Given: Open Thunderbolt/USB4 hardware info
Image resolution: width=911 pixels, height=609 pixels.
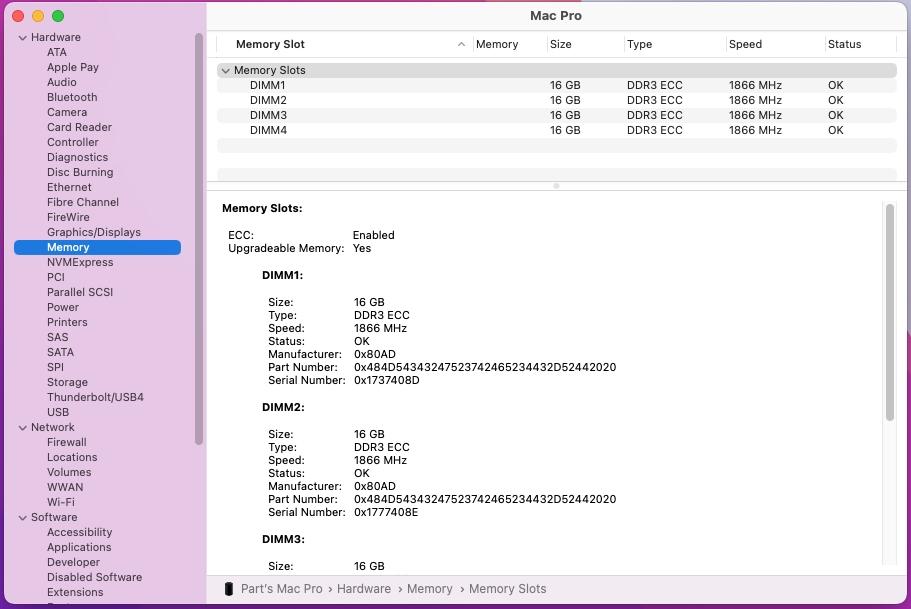Looking at the screenshot, I should [x=95, y=397].
